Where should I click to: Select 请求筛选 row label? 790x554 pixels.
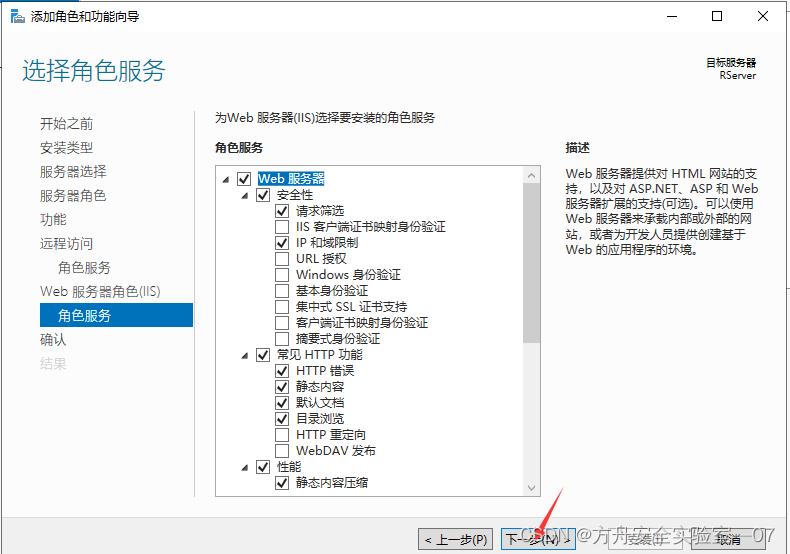pos(320,211)
